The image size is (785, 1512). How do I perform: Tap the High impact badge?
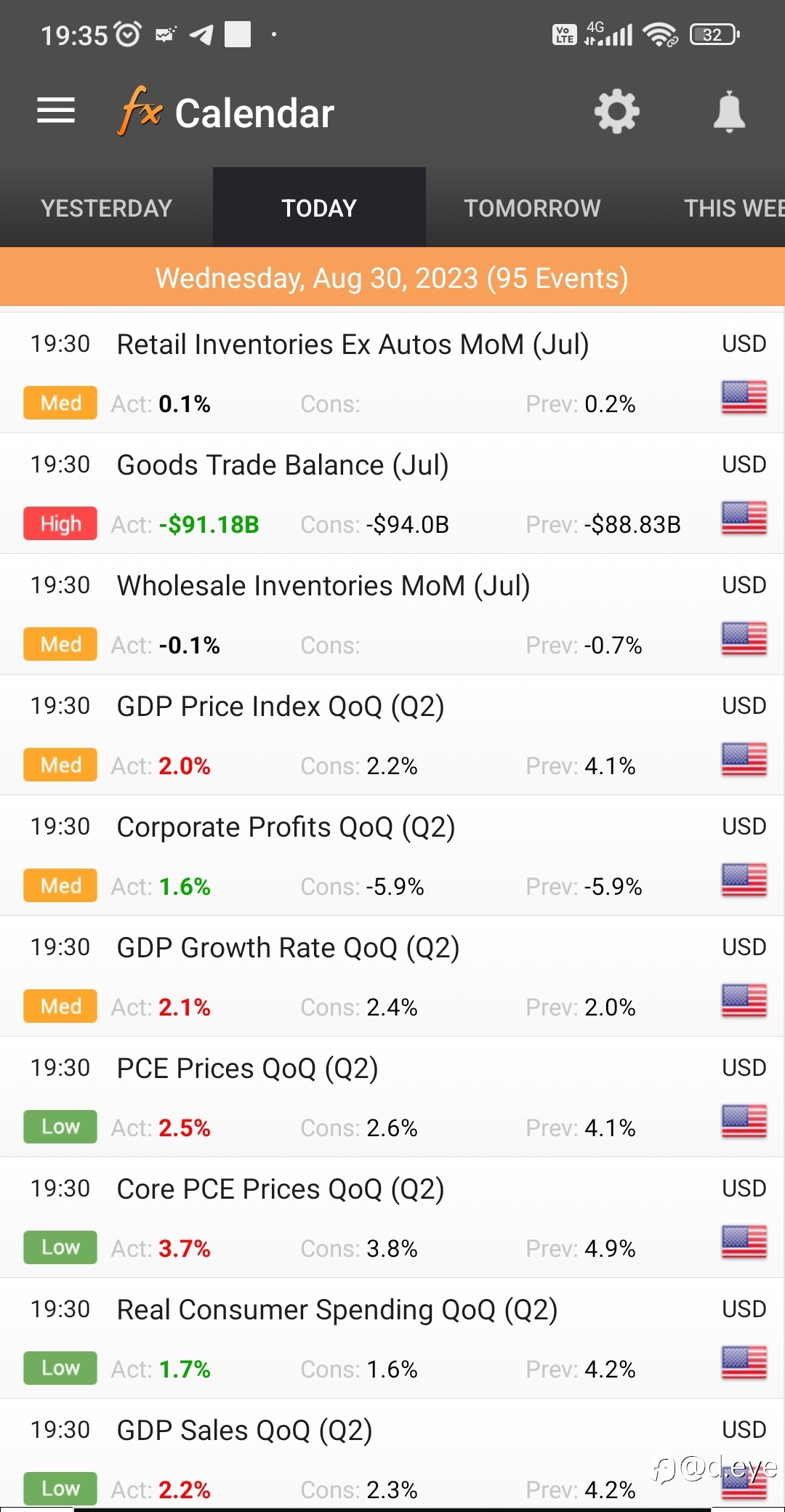60,523
